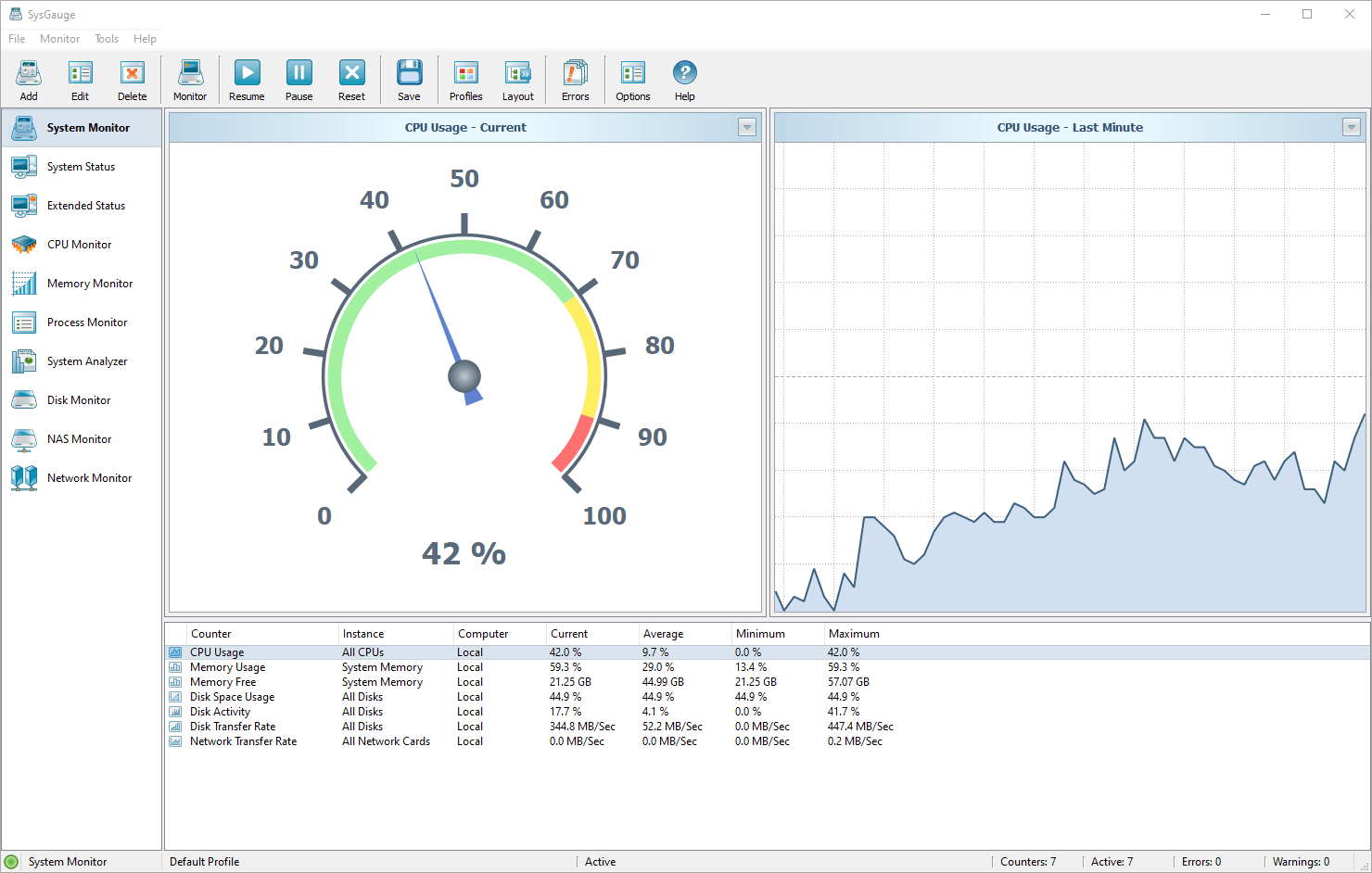Open the Tools menu

click(x=107, y=39)
